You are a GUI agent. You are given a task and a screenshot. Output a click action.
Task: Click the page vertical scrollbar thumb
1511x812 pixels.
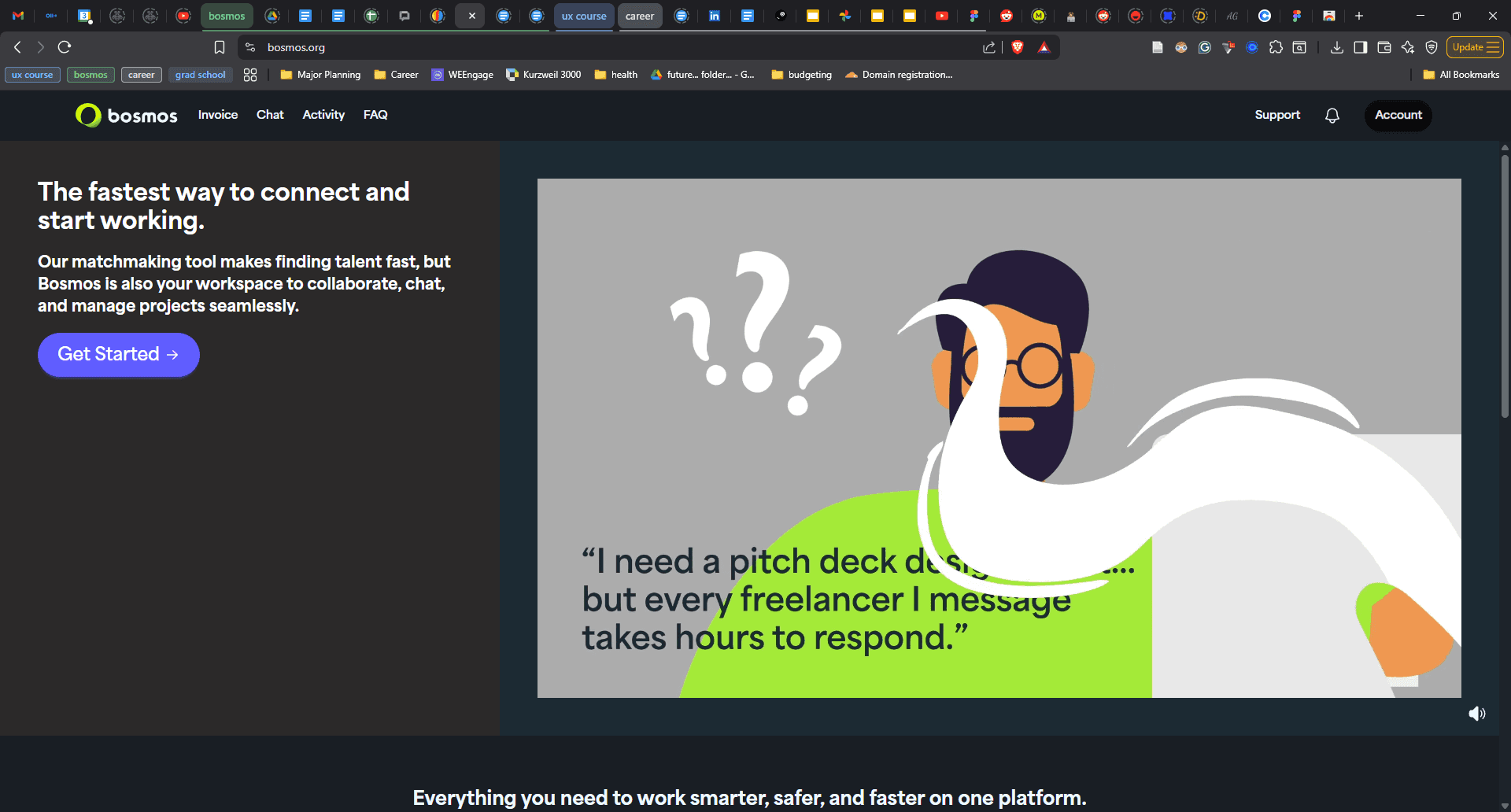(1505, 287)
